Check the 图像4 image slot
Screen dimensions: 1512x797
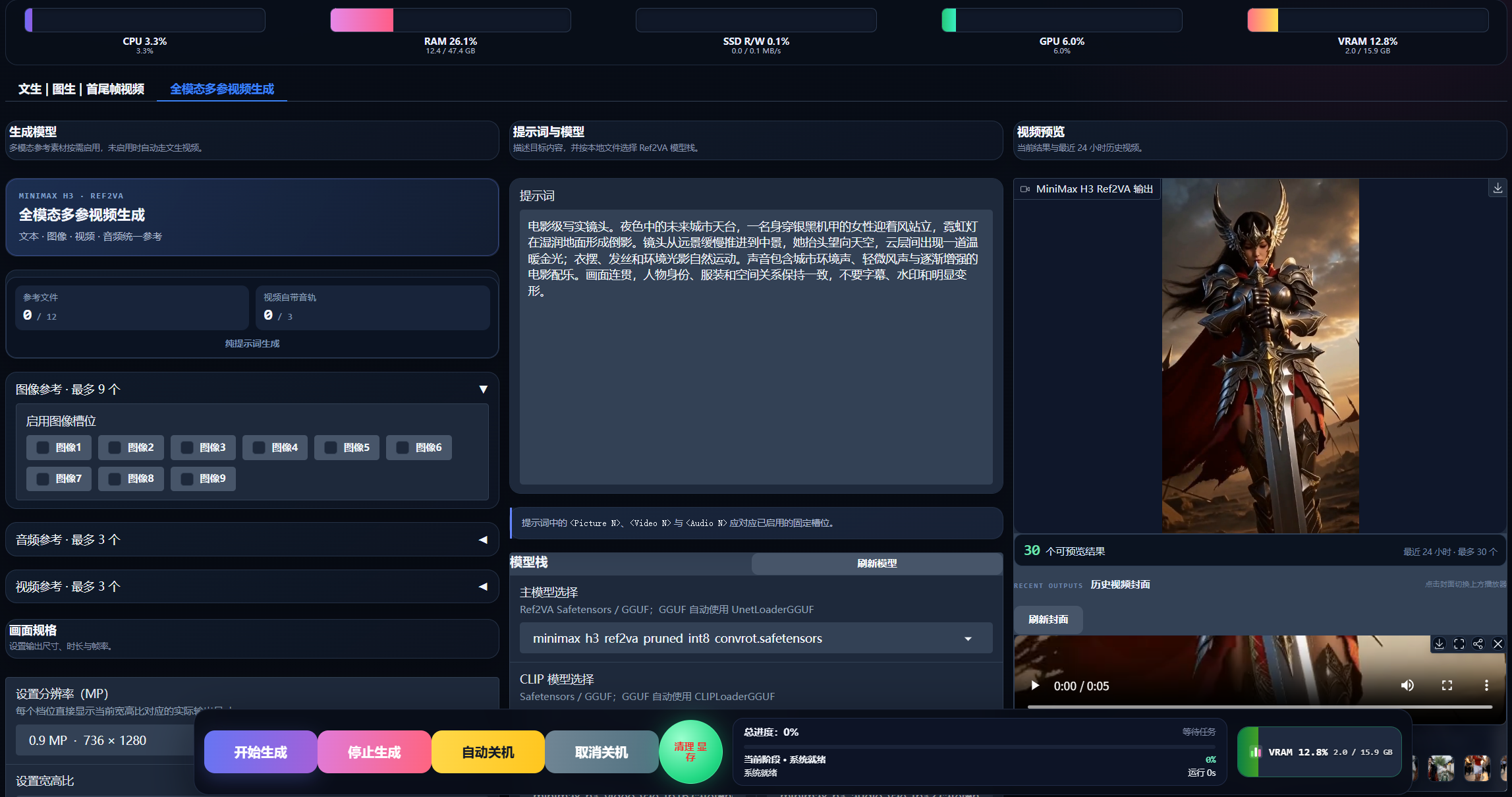259,448
